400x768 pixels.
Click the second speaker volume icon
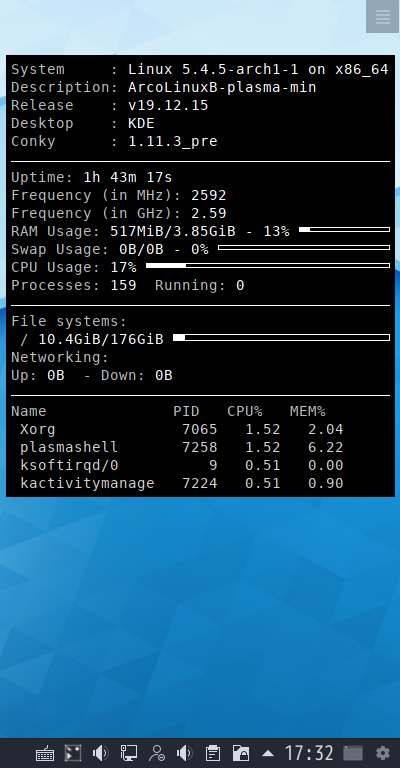[185, 753]
